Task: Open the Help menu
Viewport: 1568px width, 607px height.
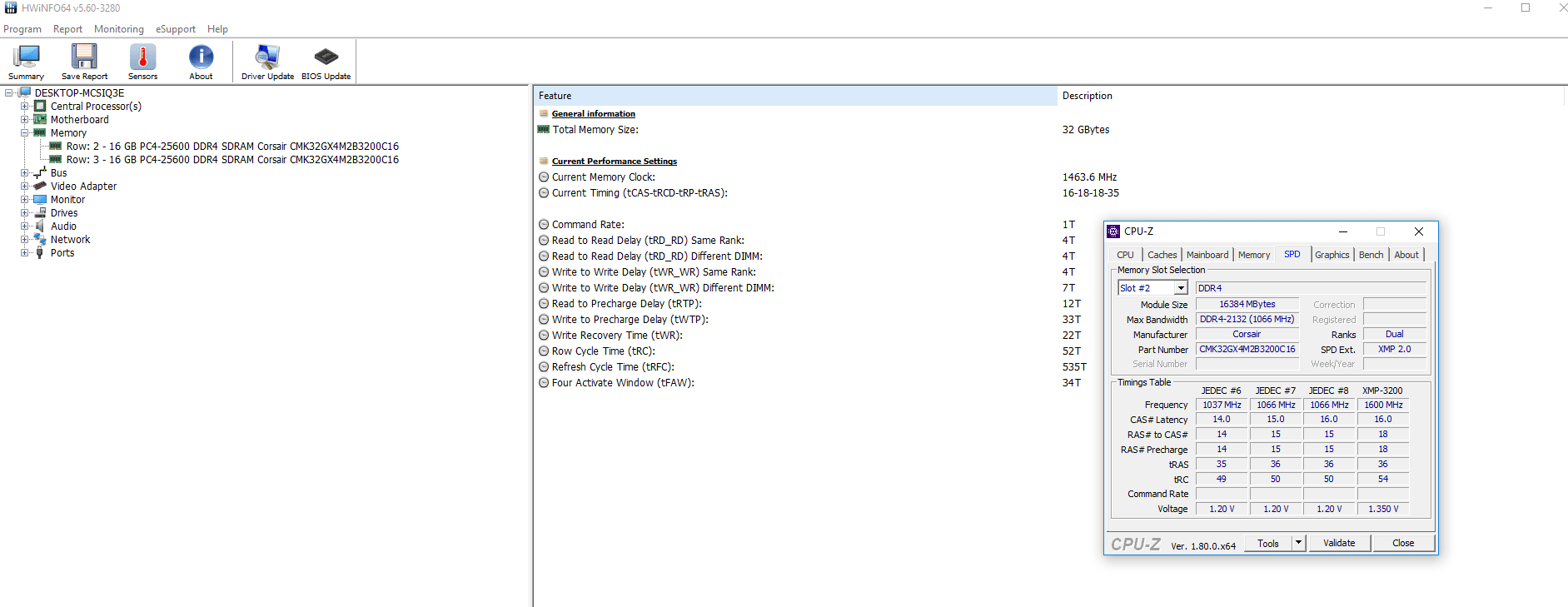Action: pos(217,29)
